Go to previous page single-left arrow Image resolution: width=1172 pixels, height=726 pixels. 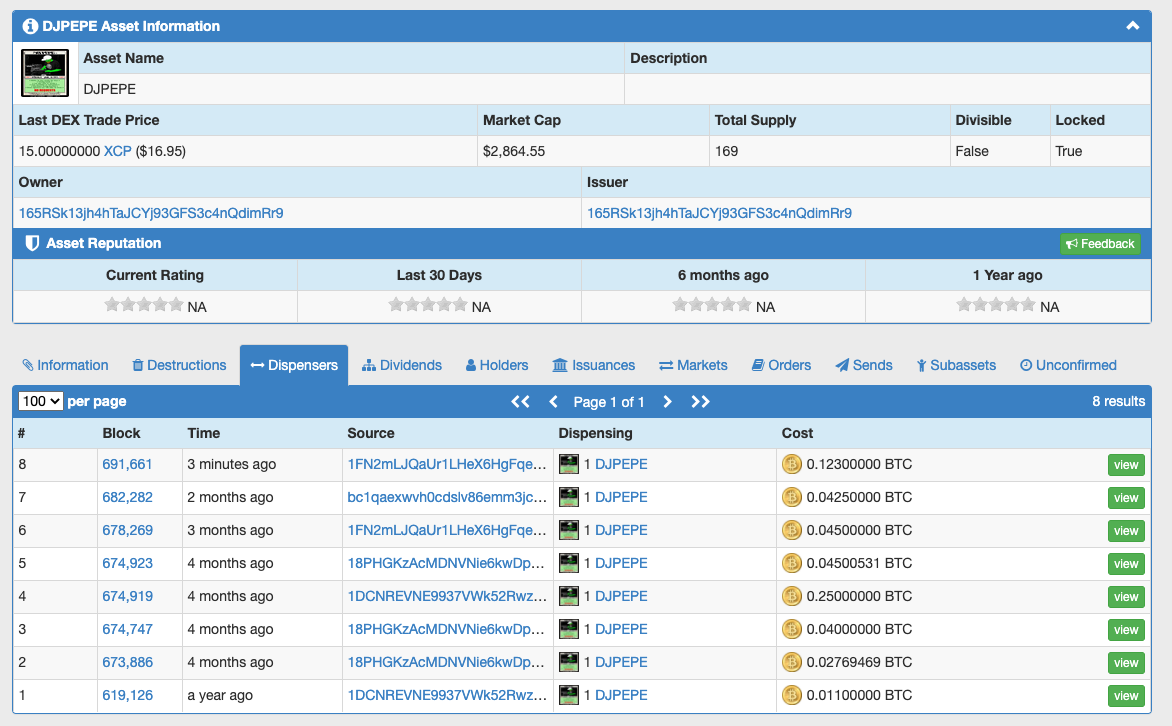(x=553, y=402)
